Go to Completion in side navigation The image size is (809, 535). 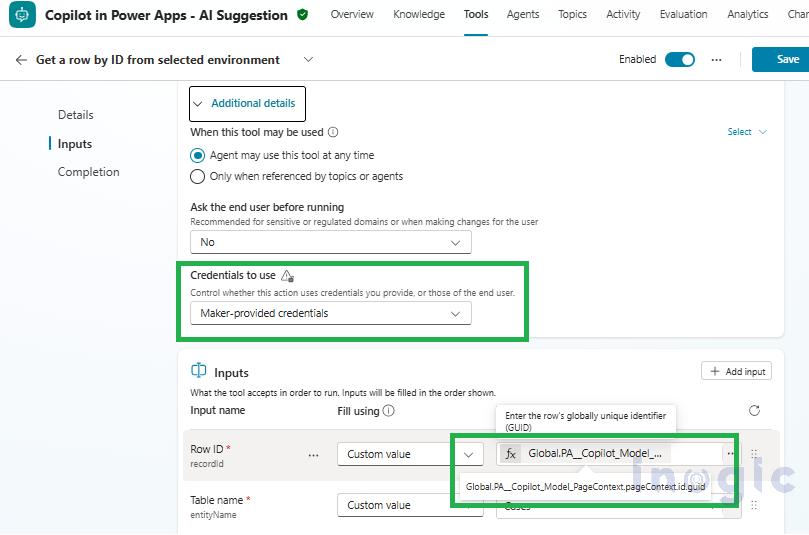pyautogui.click(x=88, y=172)
